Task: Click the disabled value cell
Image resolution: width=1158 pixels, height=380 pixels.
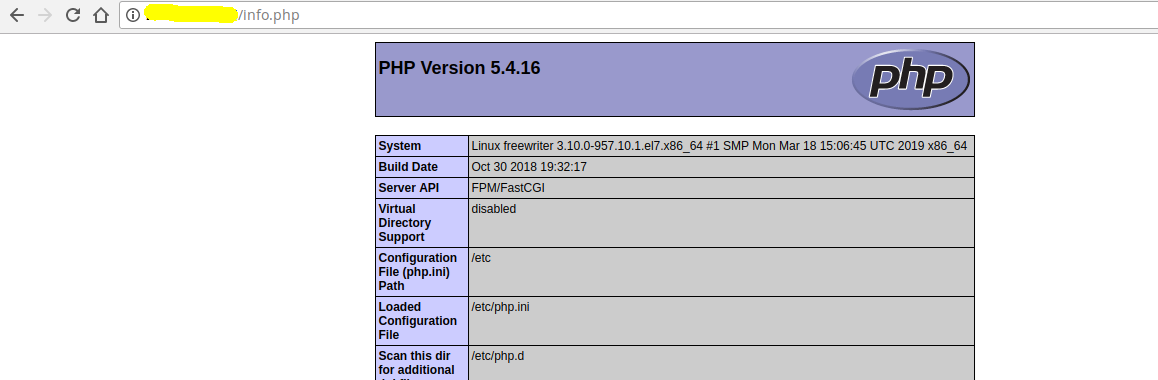Action: point(721,223)
